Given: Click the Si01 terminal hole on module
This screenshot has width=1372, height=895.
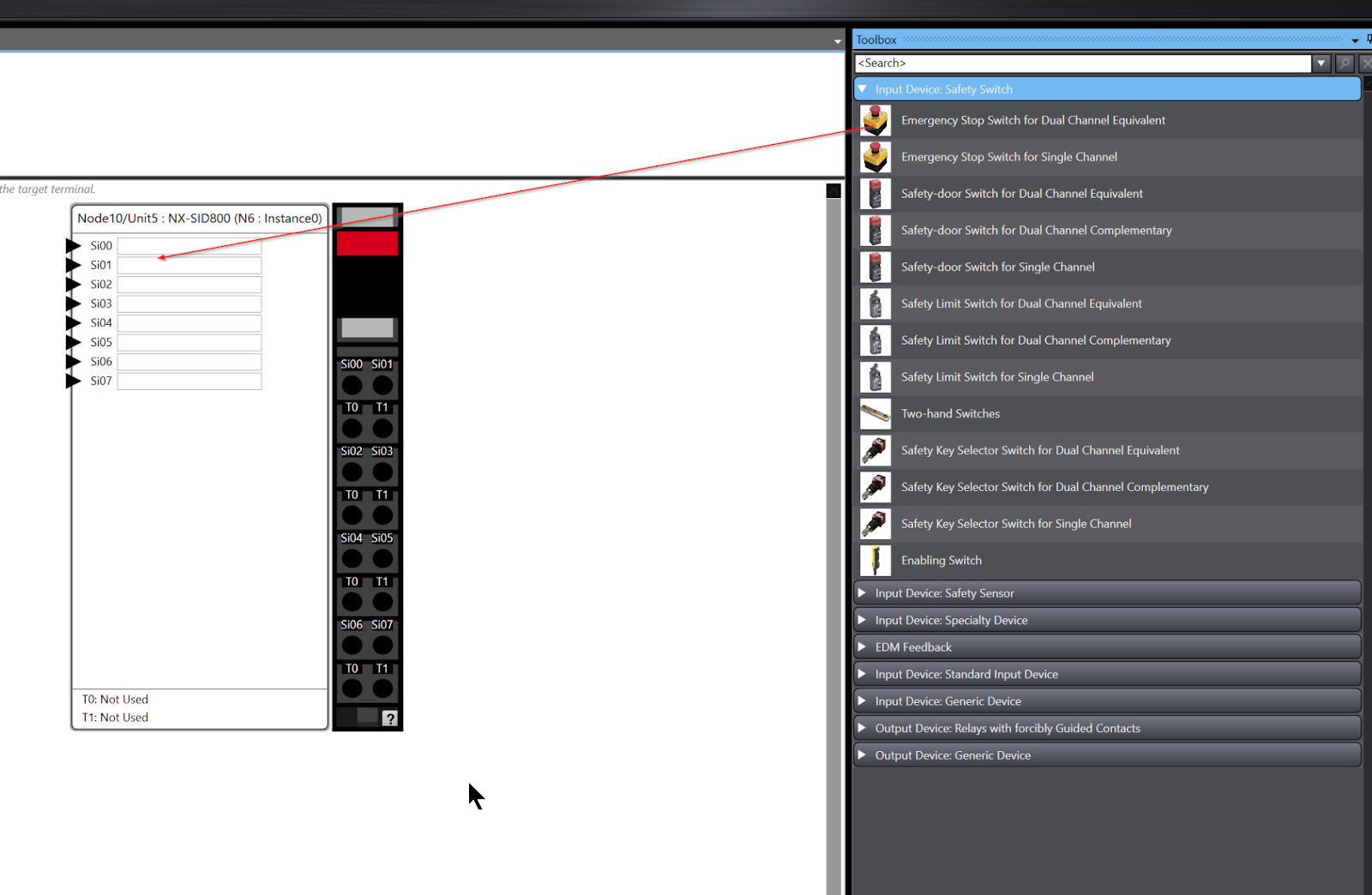Looking at the screenshot, I should [382, 385].
